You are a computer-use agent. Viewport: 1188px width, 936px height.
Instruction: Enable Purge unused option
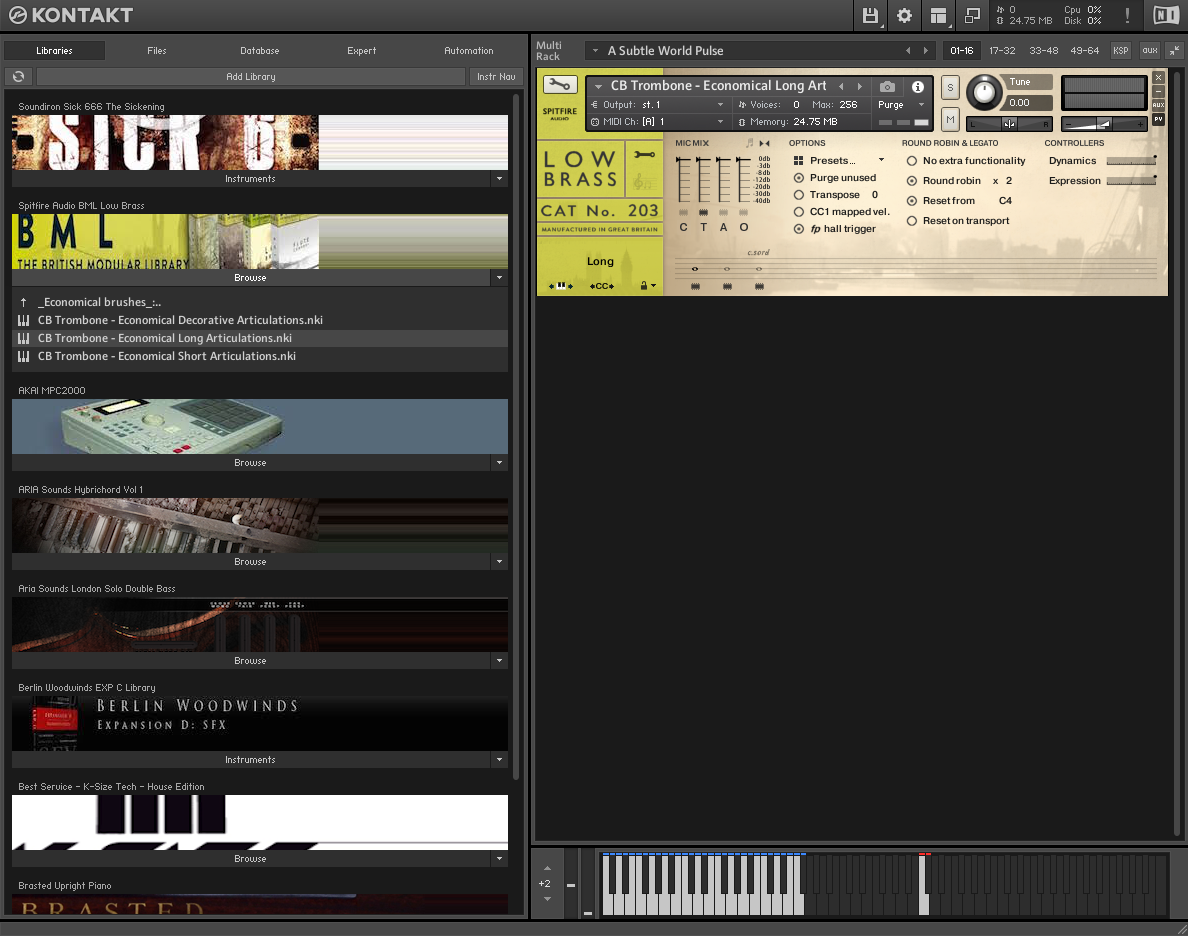point(799,177)
